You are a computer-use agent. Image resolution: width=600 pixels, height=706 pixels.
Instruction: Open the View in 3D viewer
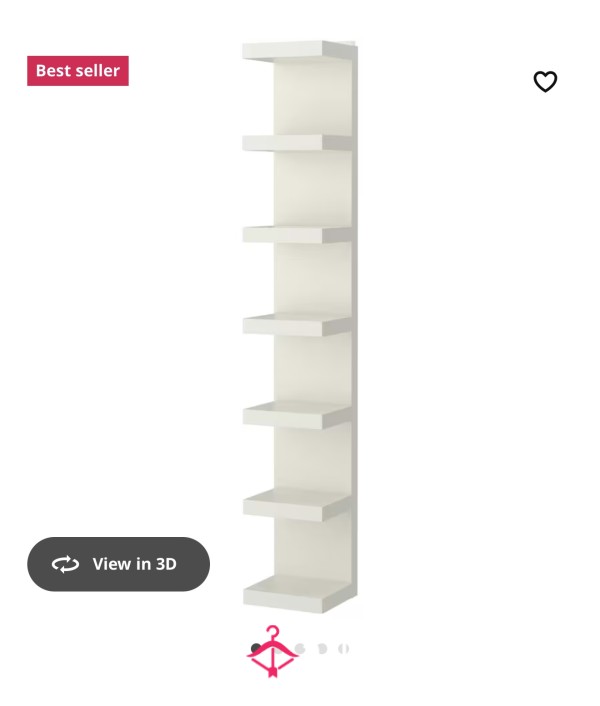tap(118, 564)
